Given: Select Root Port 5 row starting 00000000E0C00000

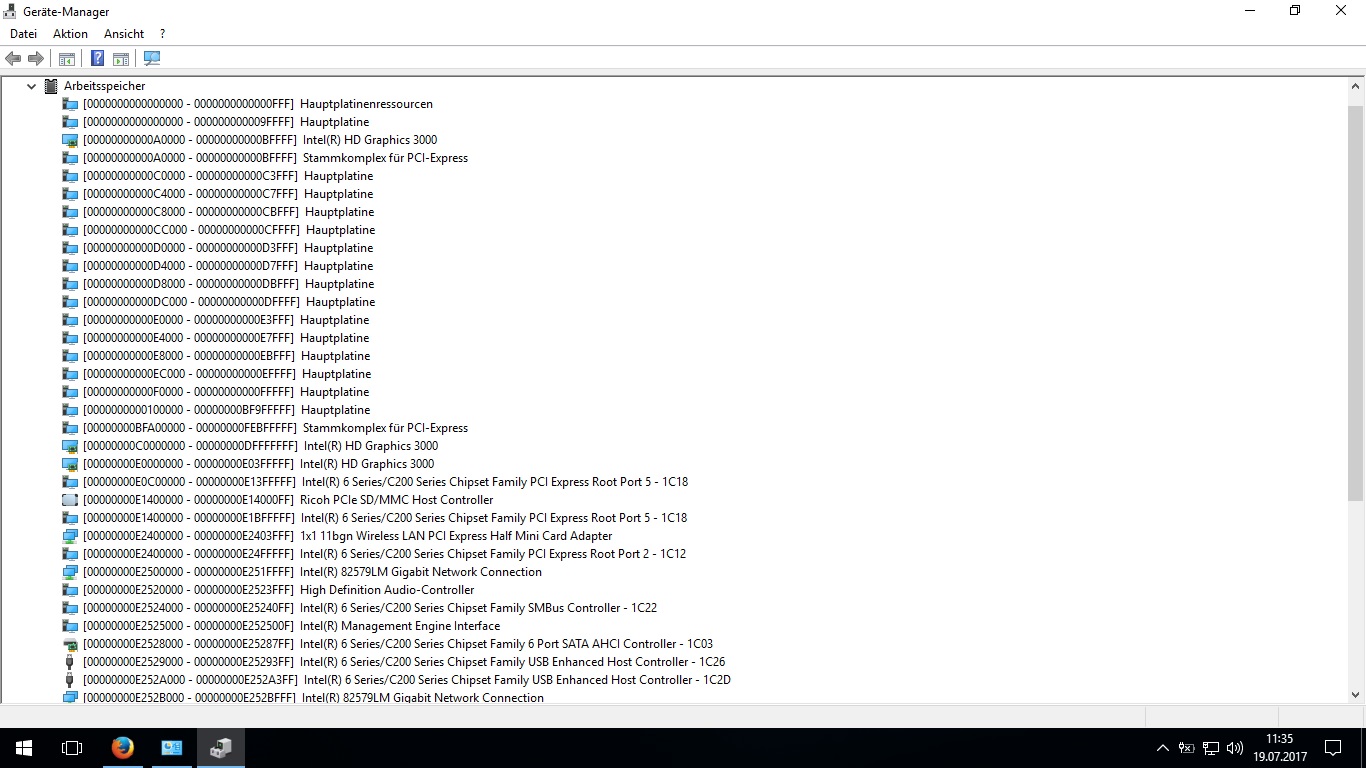Looking at the screenshot, I should tap(386, 482).
